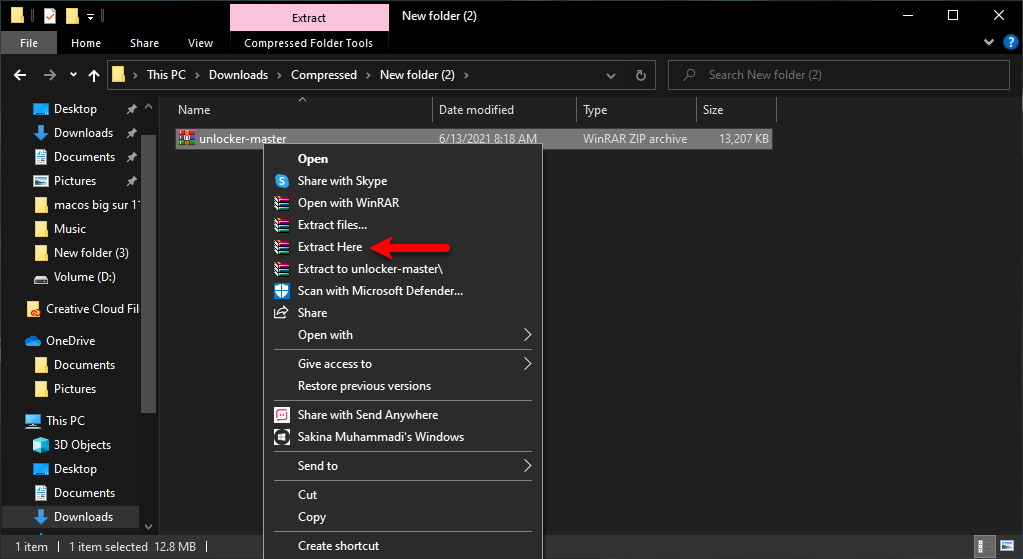Click the Microsoft Defender shield icon
This screenshot has height=559, width=1023.
(x=282, y=291)
